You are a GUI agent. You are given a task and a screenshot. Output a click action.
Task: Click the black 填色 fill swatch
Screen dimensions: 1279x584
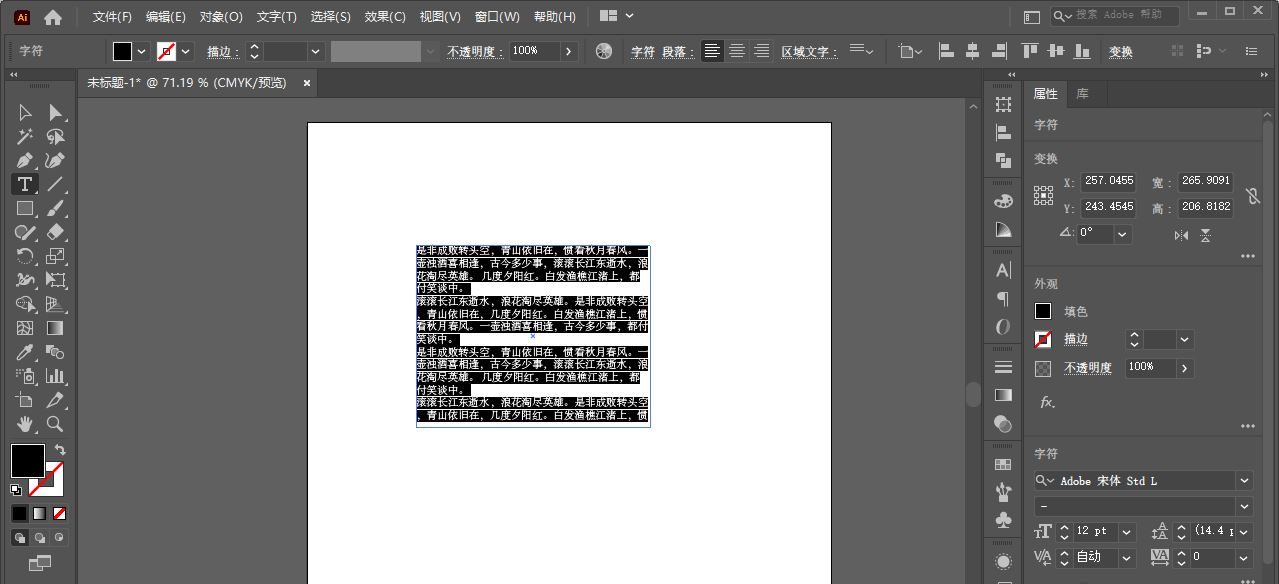point(1043,312)
